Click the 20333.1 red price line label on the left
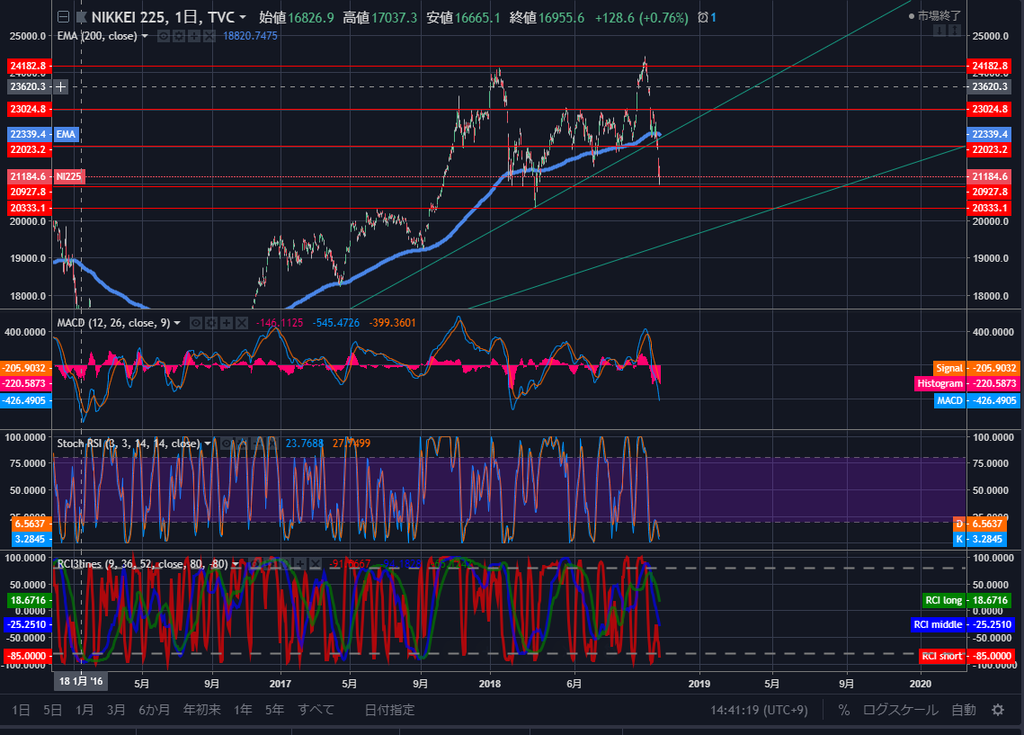This screenshot has width=1024, height=735. coord(29,208)
